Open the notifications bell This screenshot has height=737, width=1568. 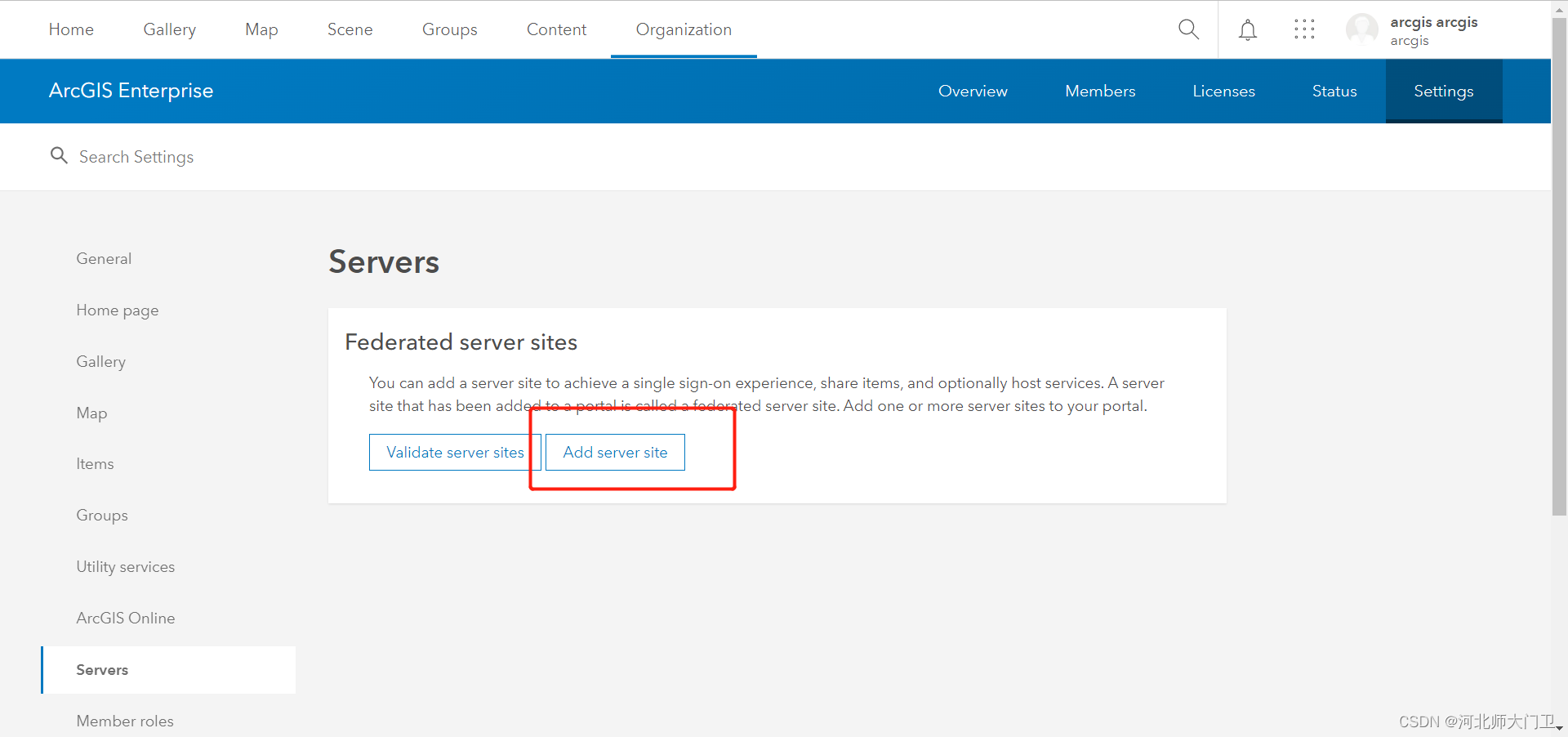click(x=1247, y=30)
